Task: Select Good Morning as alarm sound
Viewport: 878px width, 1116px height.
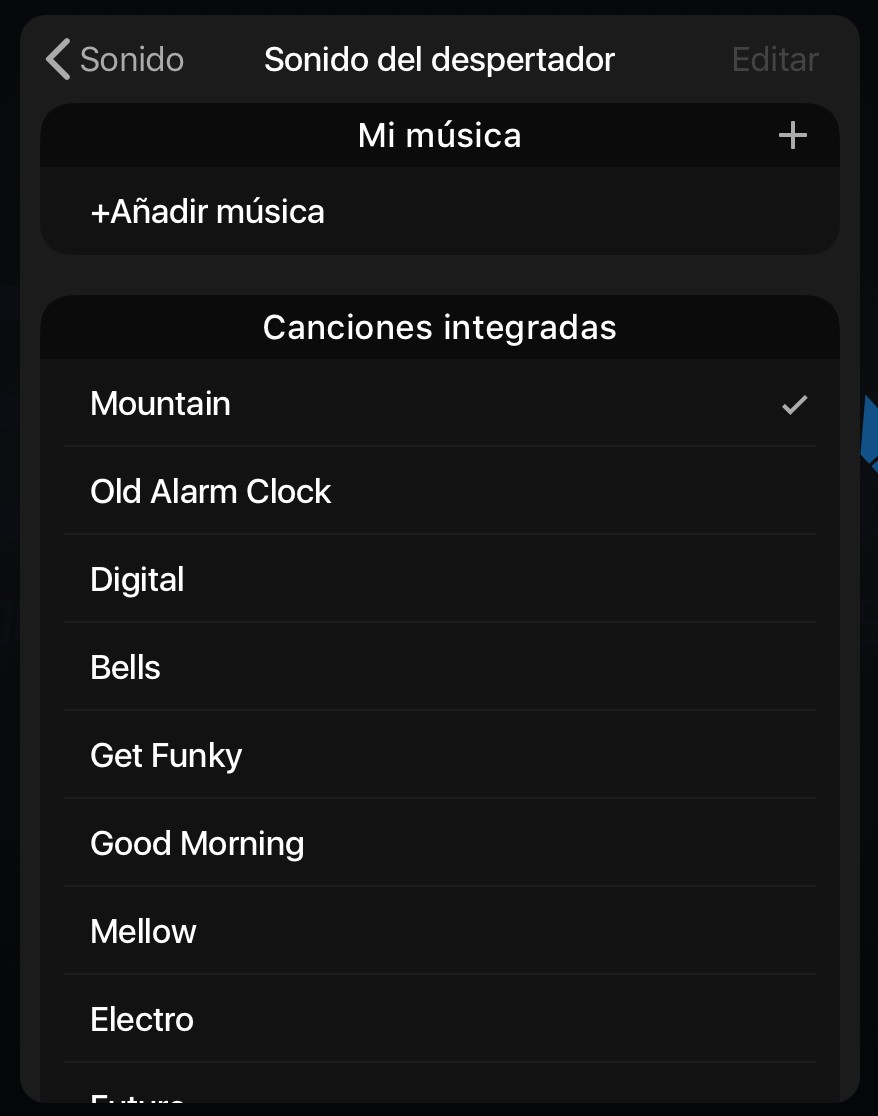Action: (x=197, y=844)
